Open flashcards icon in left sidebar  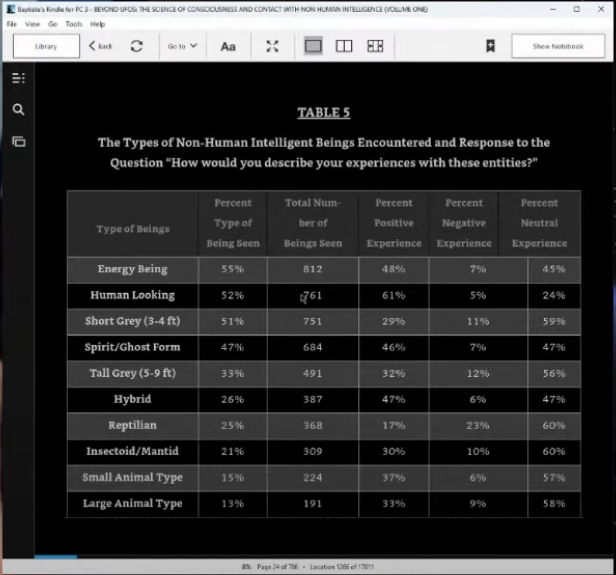coord(18,142)
